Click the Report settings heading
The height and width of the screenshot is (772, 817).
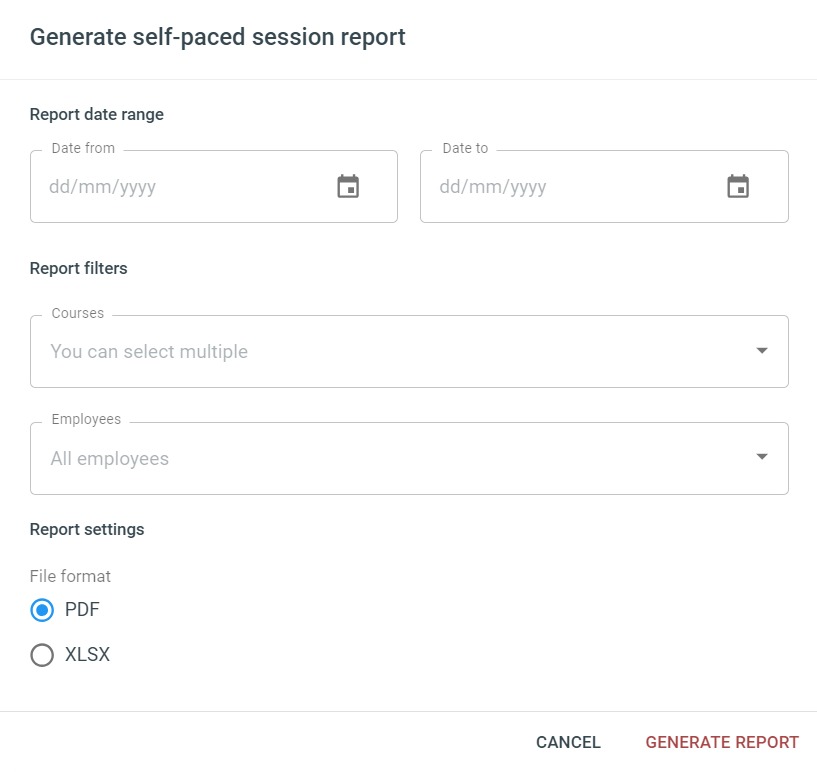[x=86, y=529]
